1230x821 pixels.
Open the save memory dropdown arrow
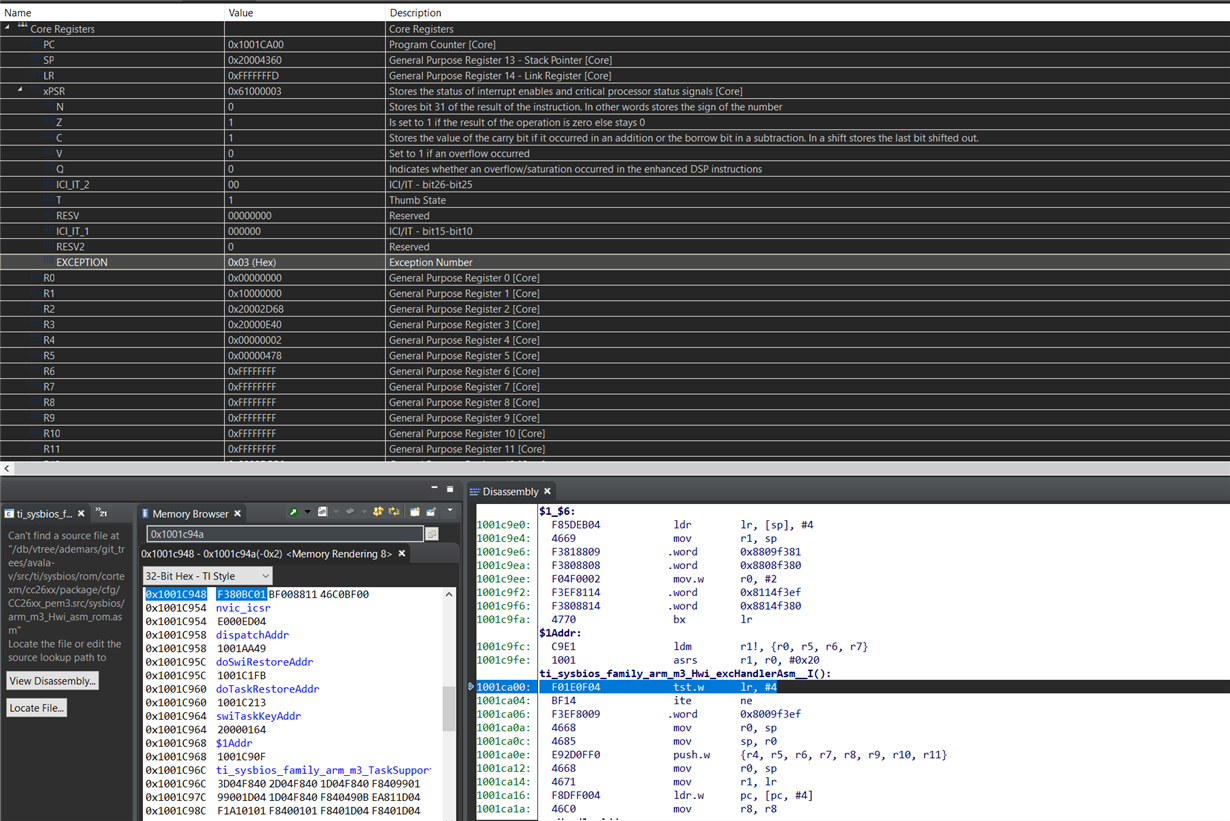[x=336, y=512]
